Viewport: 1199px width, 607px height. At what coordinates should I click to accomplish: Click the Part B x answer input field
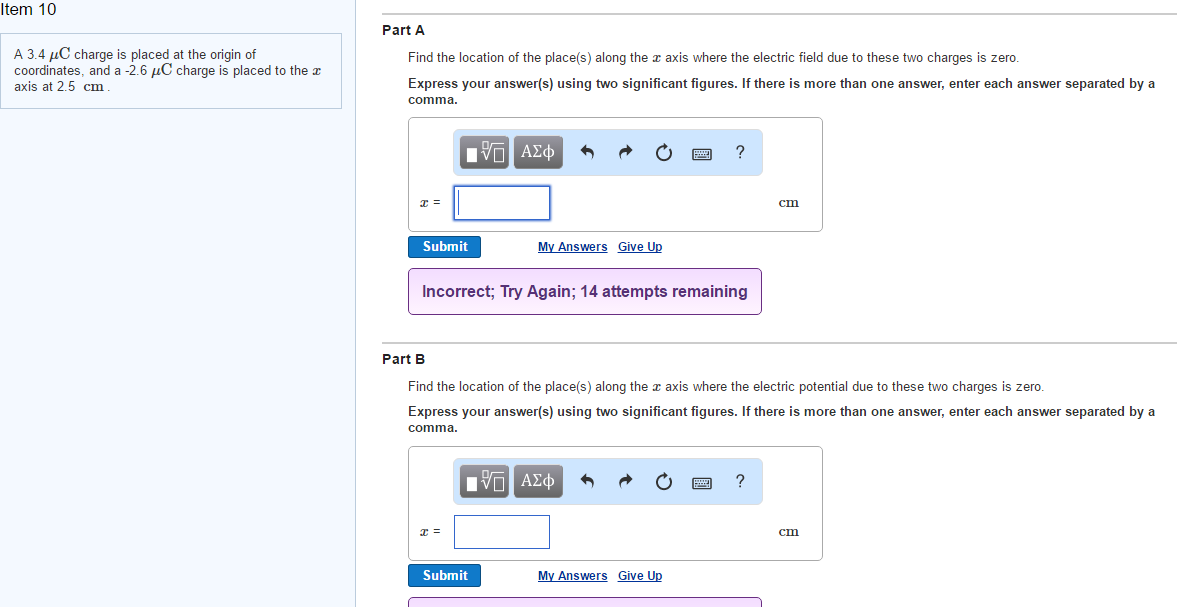[x=501, y=531]
